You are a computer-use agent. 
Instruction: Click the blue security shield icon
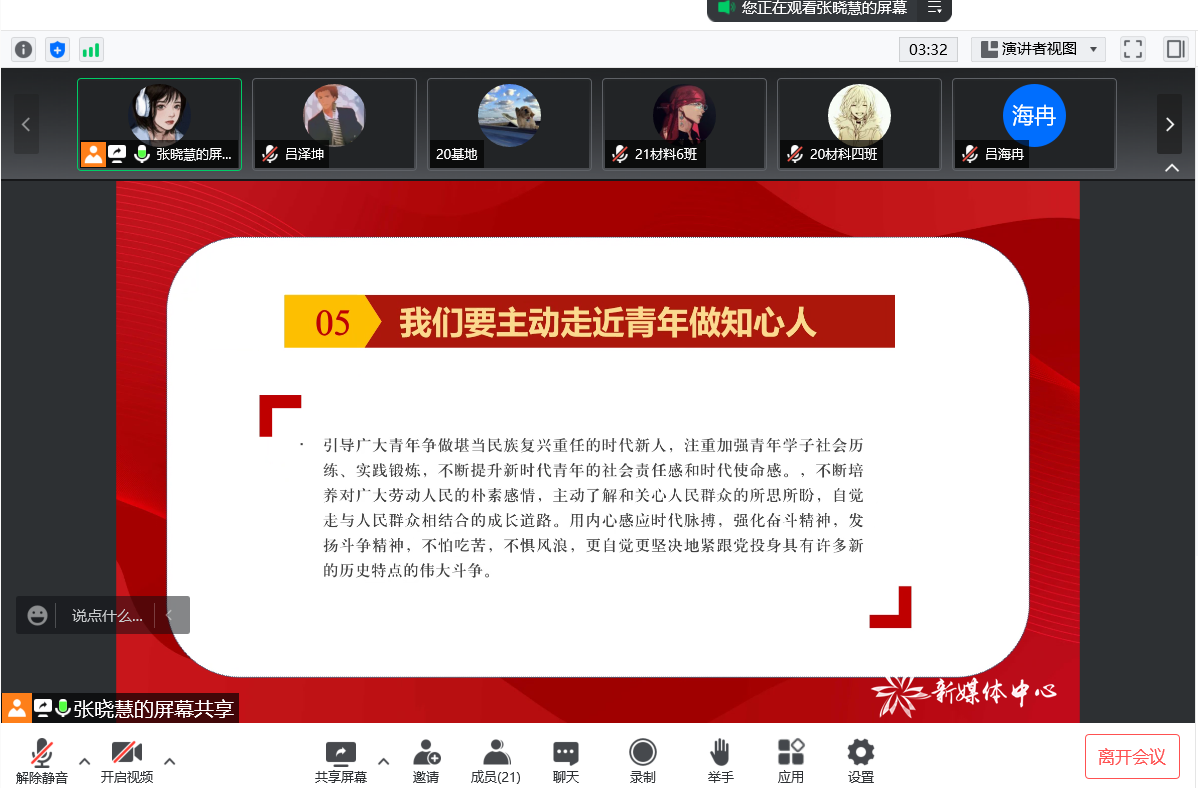pyautogui.click(x=57, y=49)
